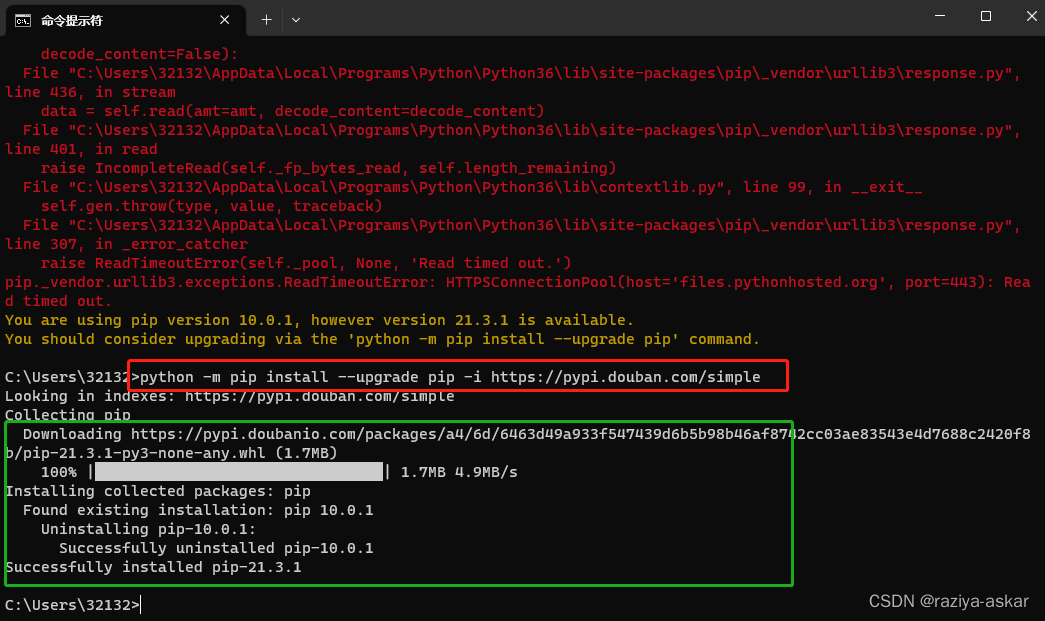Click 'Installing collected packages: pip' line
Image resolution: width=1045 pixels, height=621 pixels.
(x=157, y=491)
